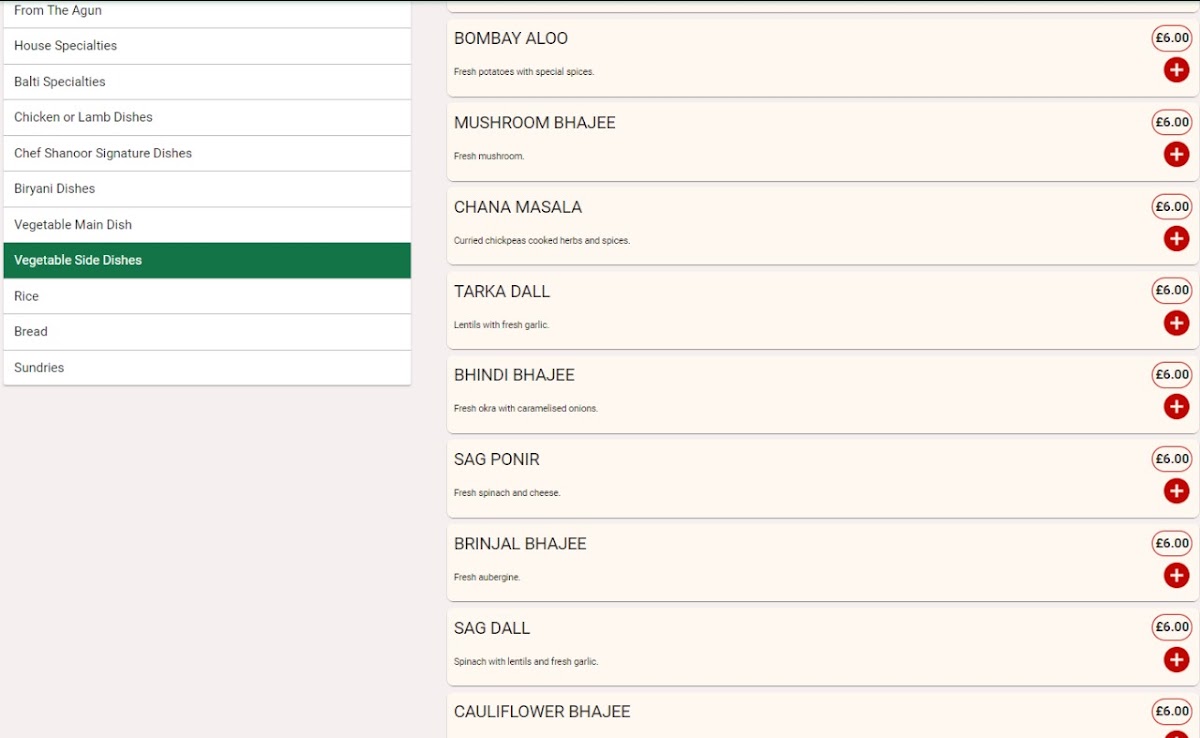
Task: Add Tarka Dall to basket
Action: [1176, 323]
